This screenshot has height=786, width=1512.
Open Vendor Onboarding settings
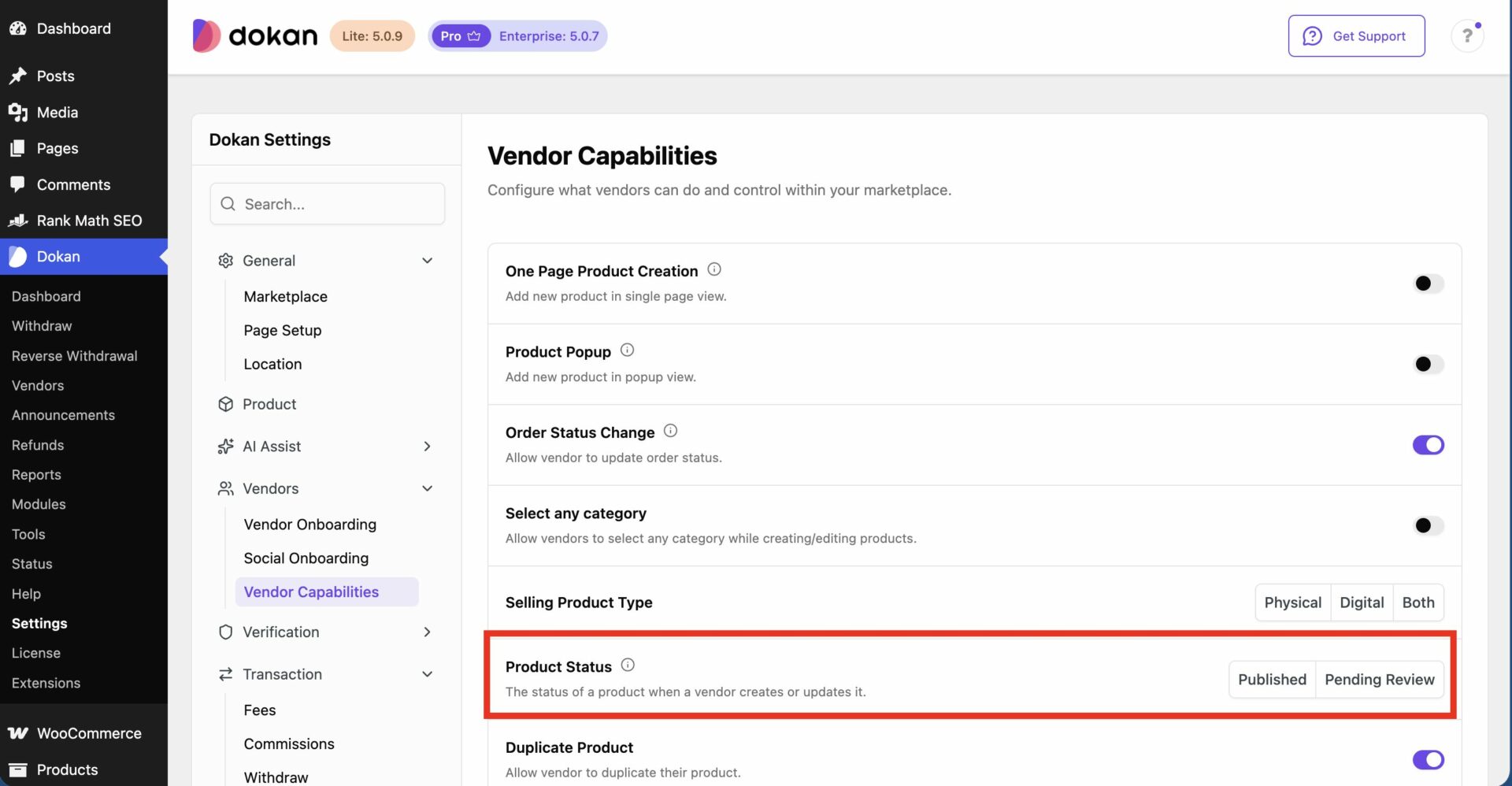(310, 525)
